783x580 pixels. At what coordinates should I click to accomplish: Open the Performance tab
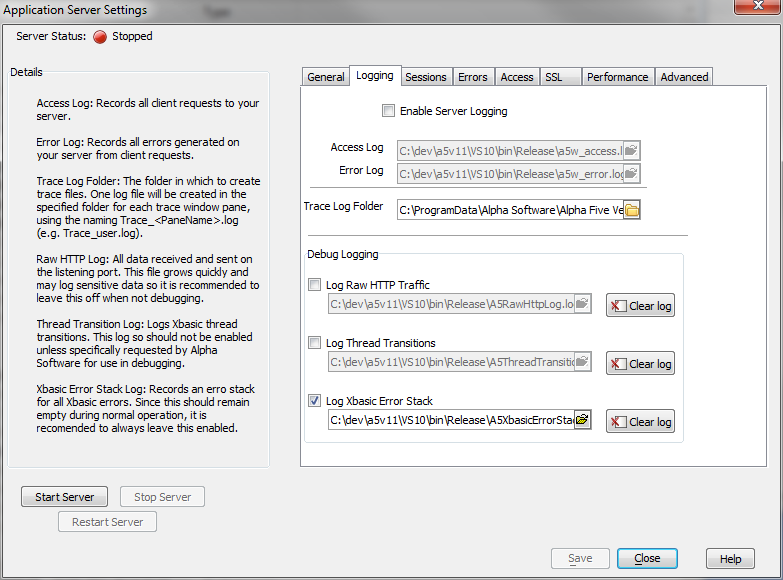point(618,77)
